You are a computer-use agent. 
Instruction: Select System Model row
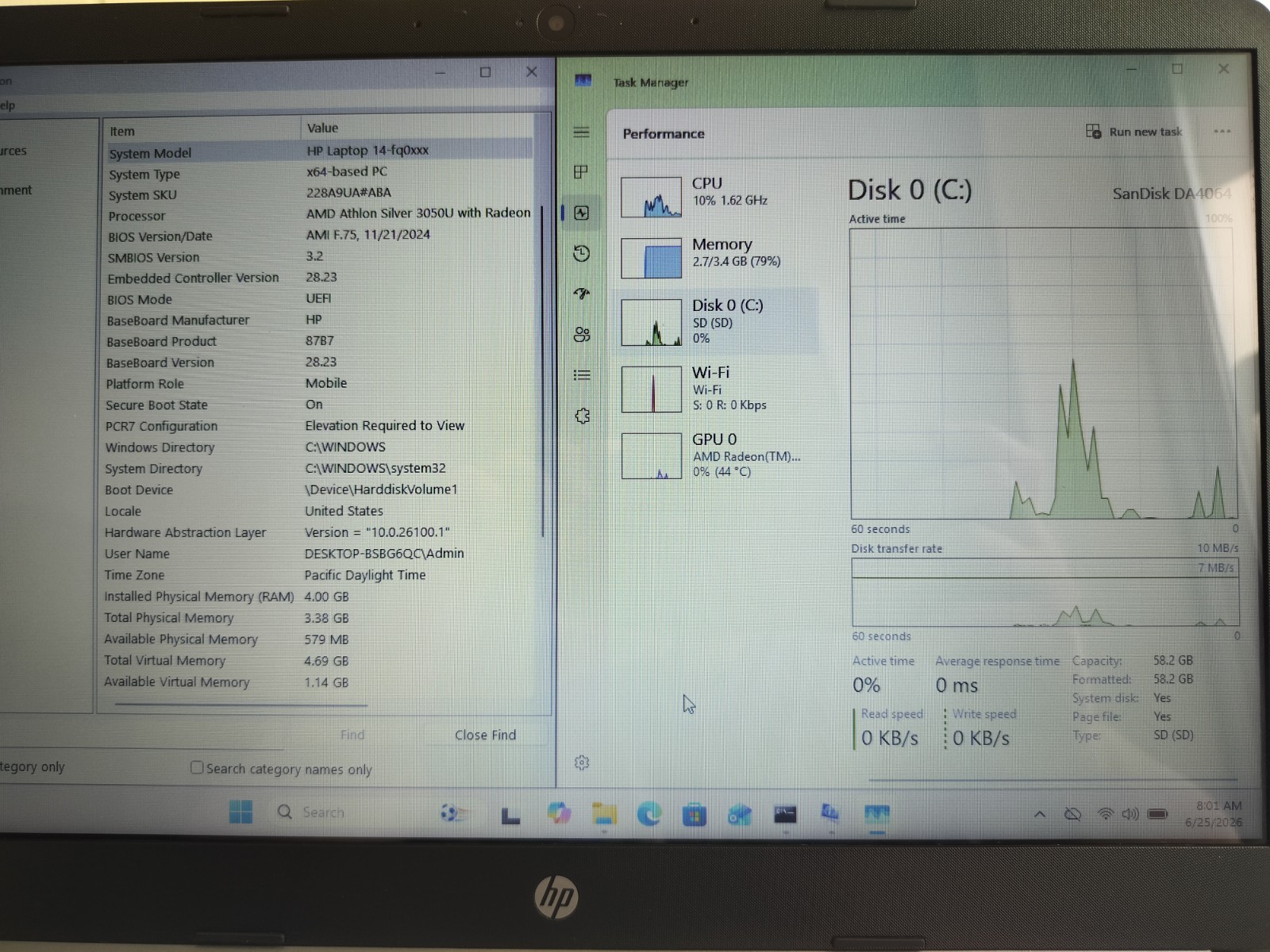[320, 152]
